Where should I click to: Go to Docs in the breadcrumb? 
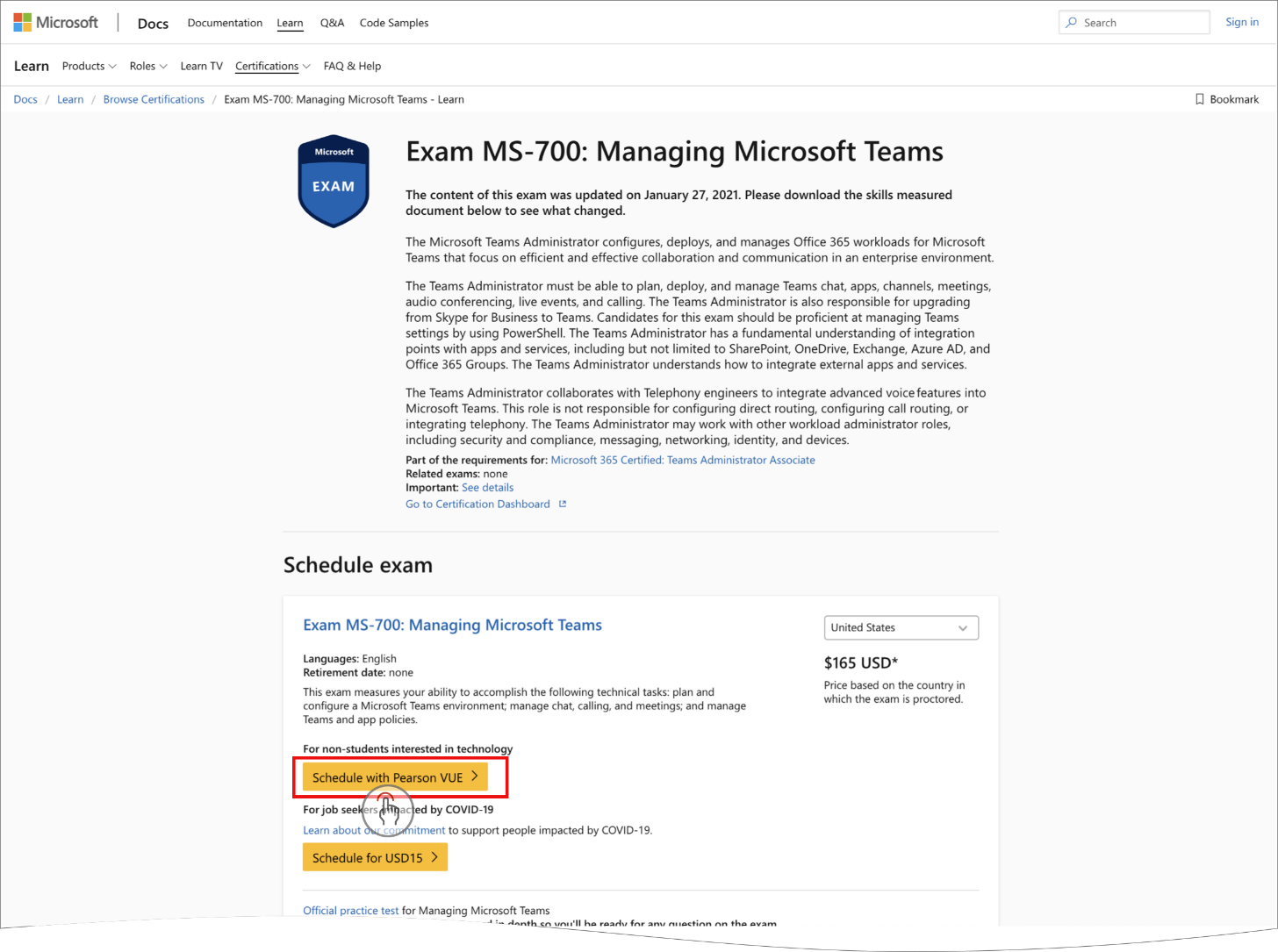[x=25, y=99]
